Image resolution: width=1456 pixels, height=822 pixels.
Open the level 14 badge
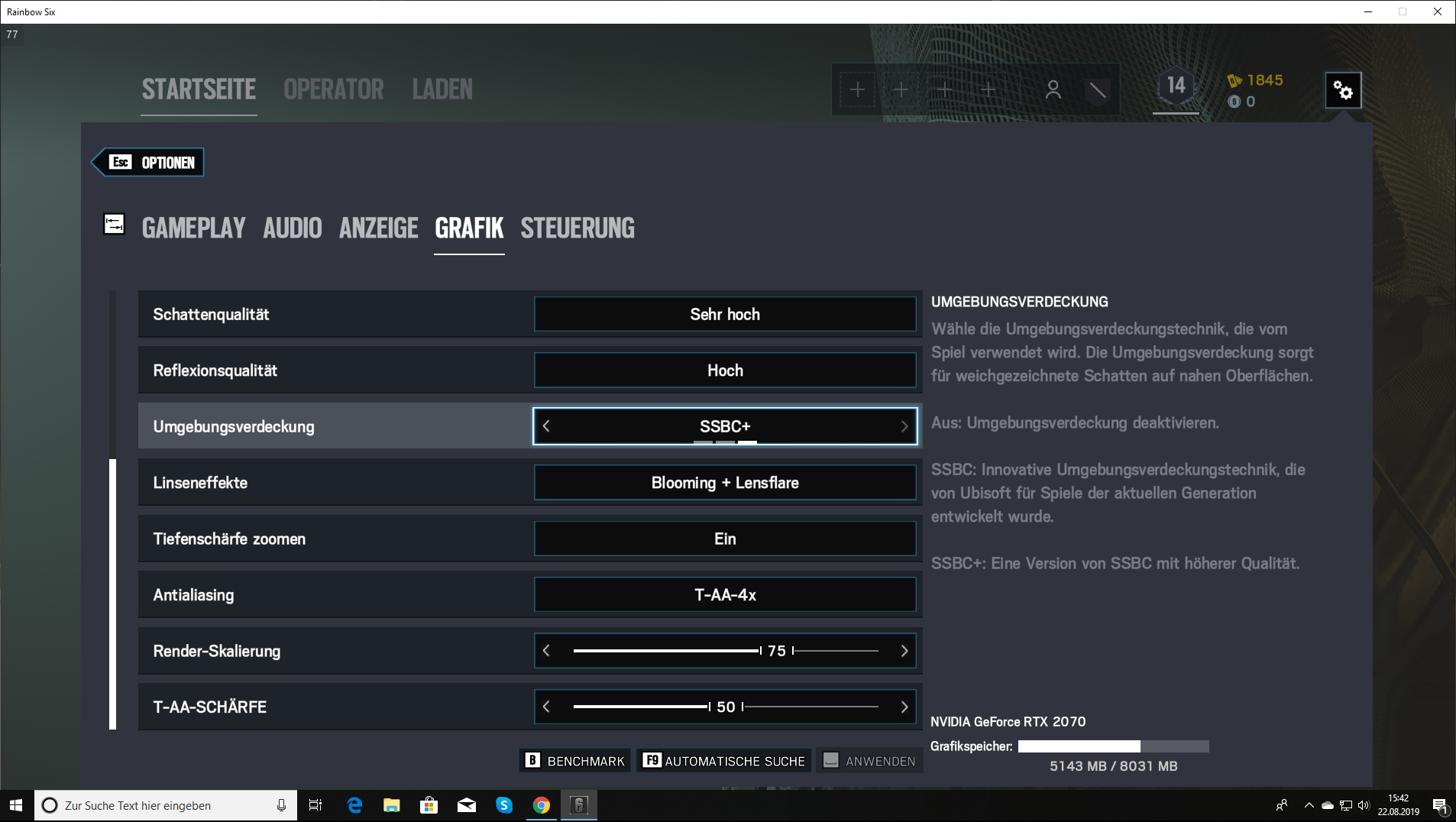click(1176, 86)
